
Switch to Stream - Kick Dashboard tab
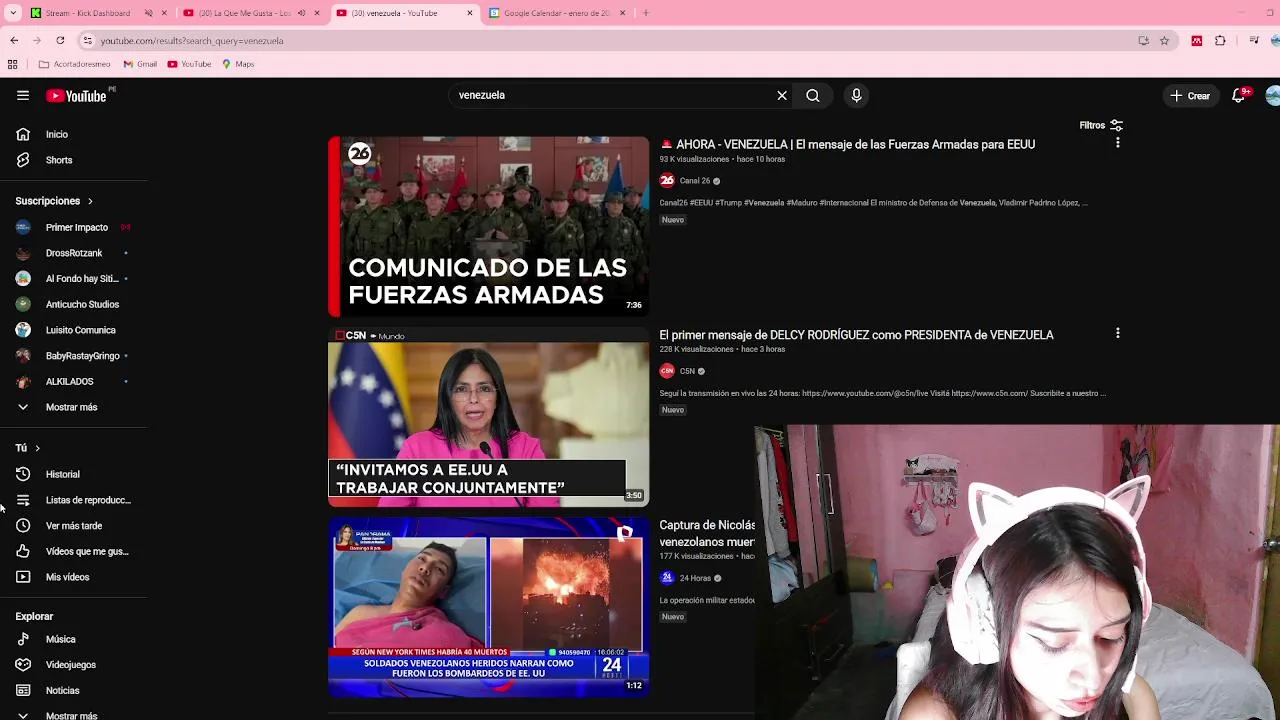pos(88,13)
